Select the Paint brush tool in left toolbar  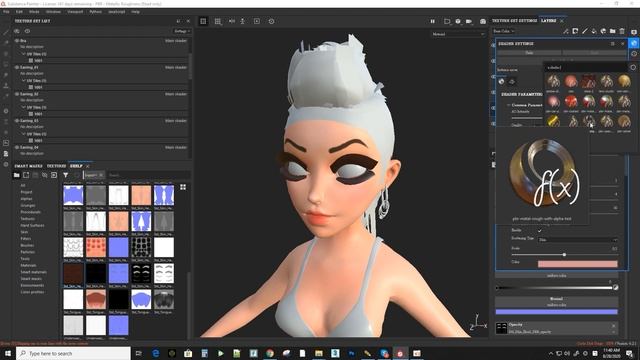tap(6, 32)
